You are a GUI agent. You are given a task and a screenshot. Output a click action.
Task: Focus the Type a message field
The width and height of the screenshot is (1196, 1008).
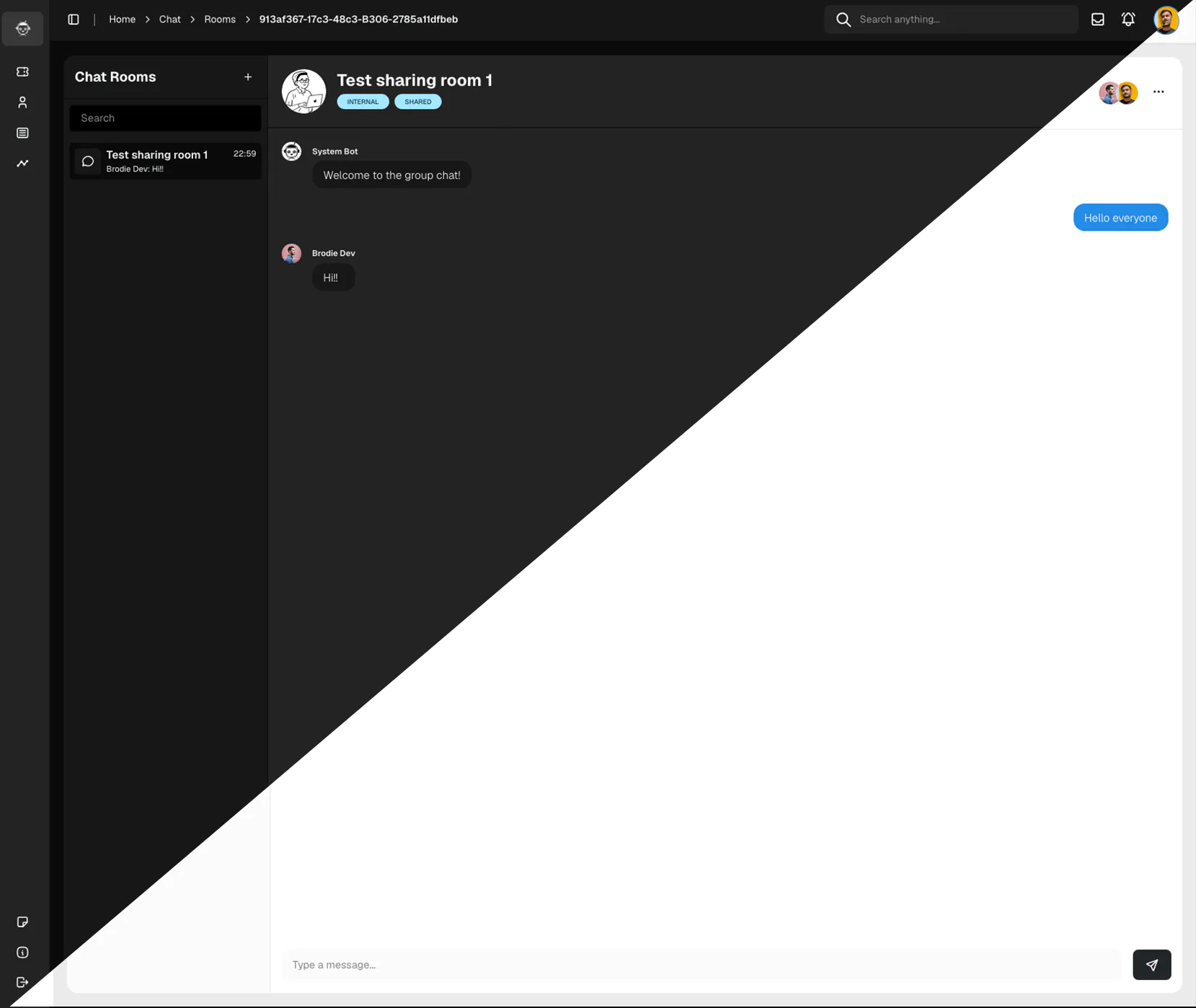point(699,965)
